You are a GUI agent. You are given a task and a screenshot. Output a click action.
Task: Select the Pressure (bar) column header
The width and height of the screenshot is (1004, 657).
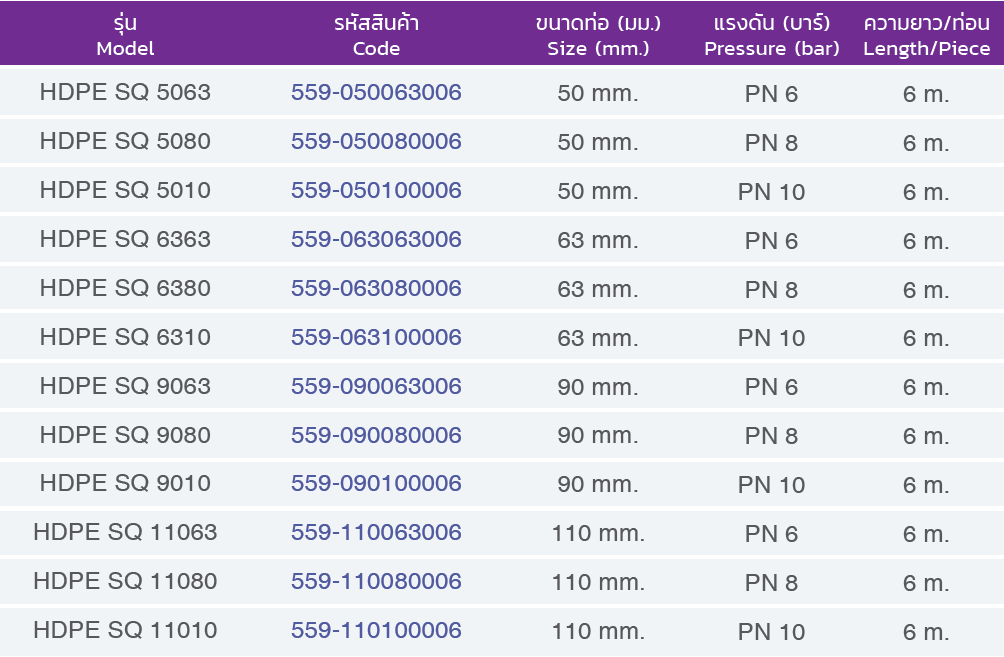pos(772,35)
